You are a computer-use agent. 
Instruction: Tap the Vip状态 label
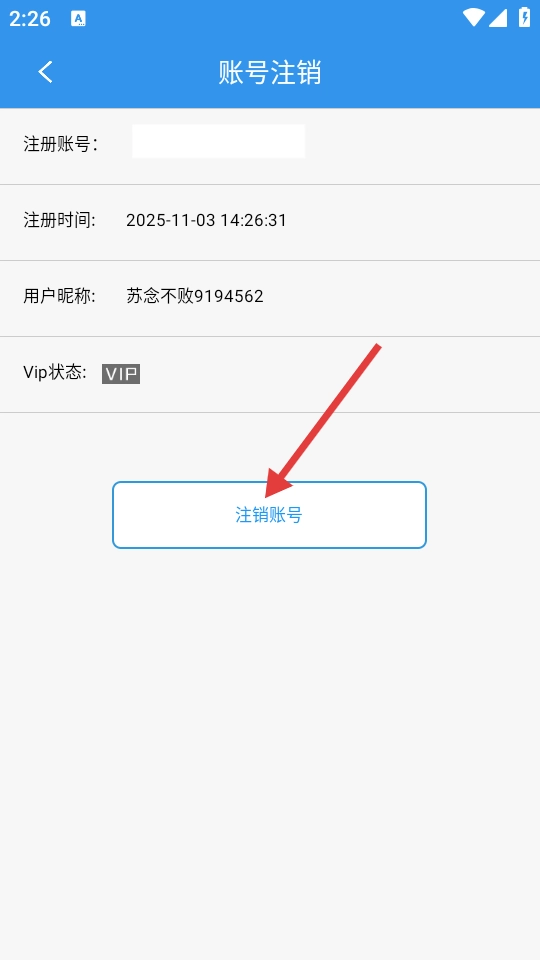(55, 372)
